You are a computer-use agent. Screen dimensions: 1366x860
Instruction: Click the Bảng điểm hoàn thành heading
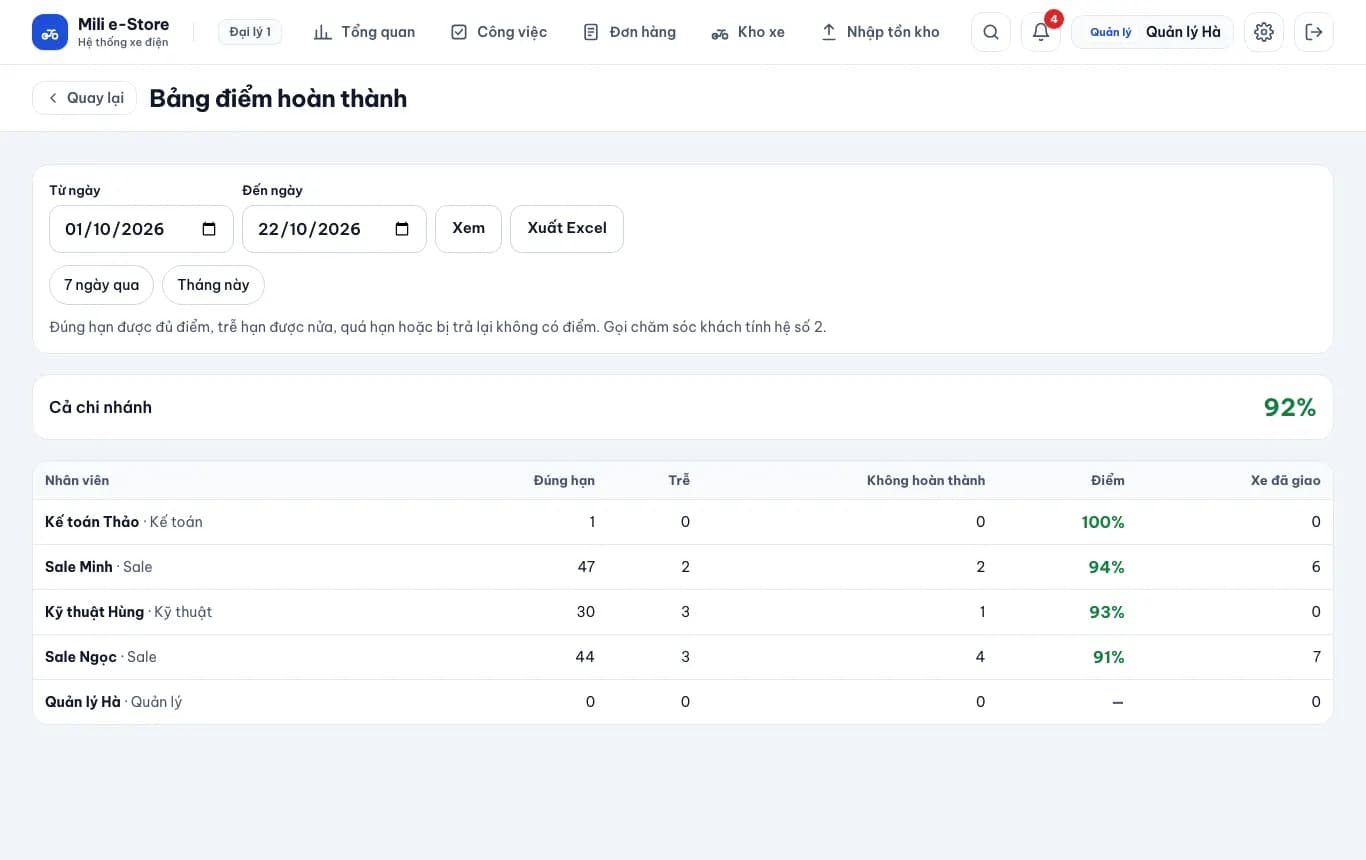click(278, 98)
